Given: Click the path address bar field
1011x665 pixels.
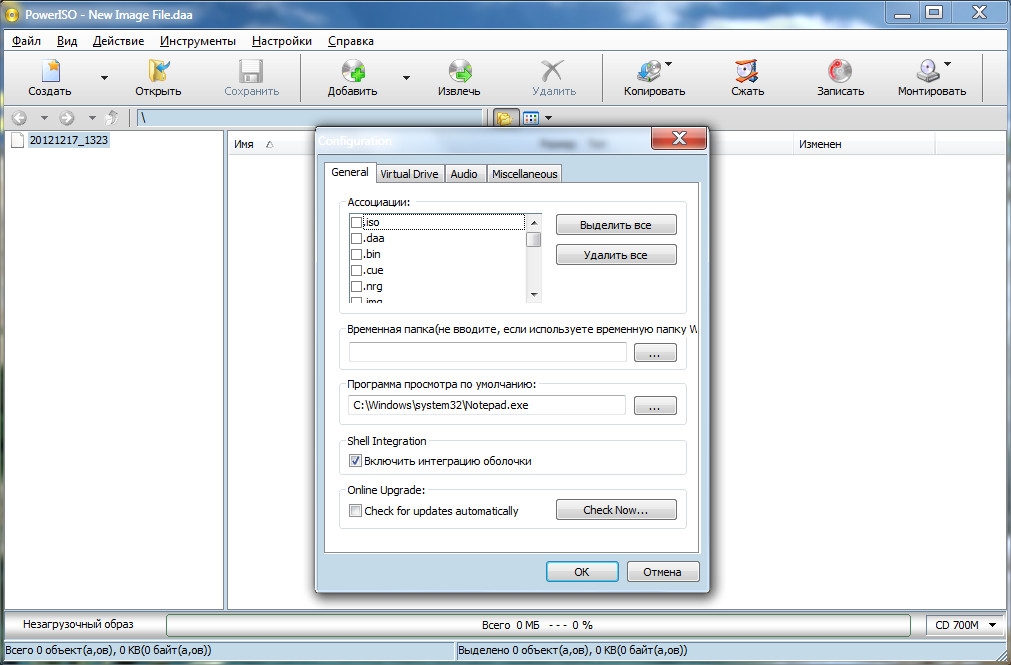Looking at the screenshot, I should point(309,118).
